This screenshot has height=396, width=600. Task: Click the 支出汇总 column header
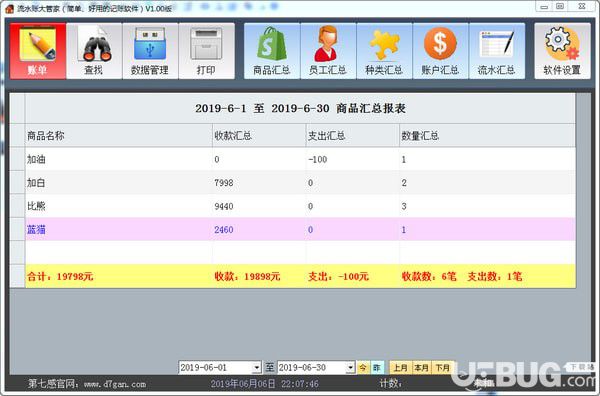[x=353, y=135]
